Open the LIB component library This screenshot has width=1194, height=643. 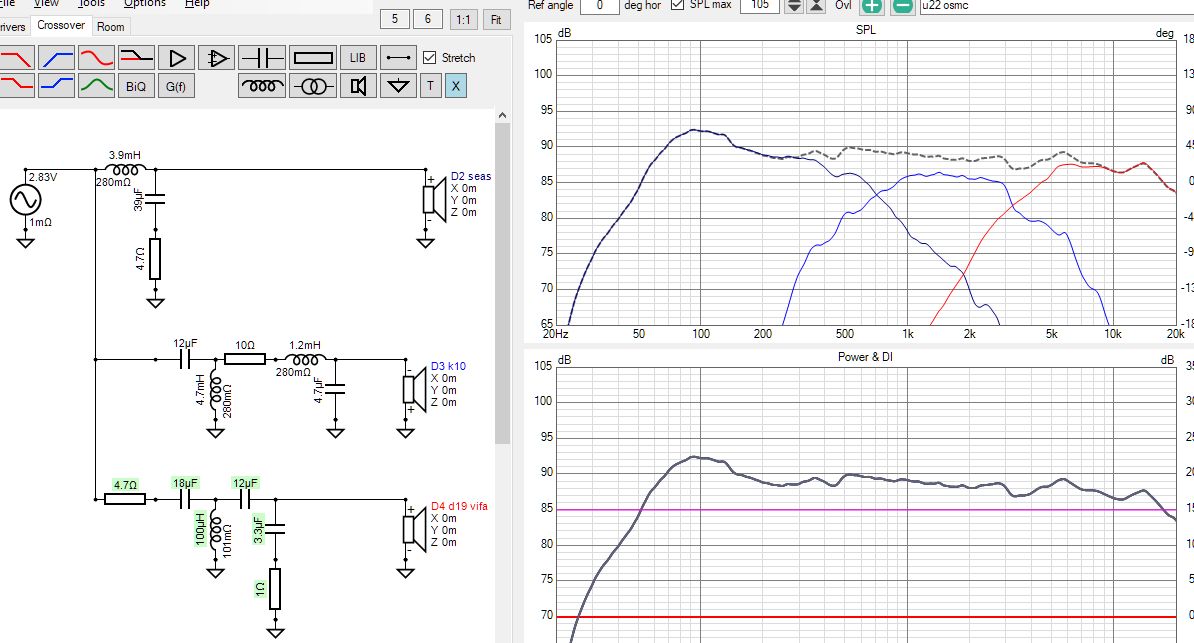(358, 58)
